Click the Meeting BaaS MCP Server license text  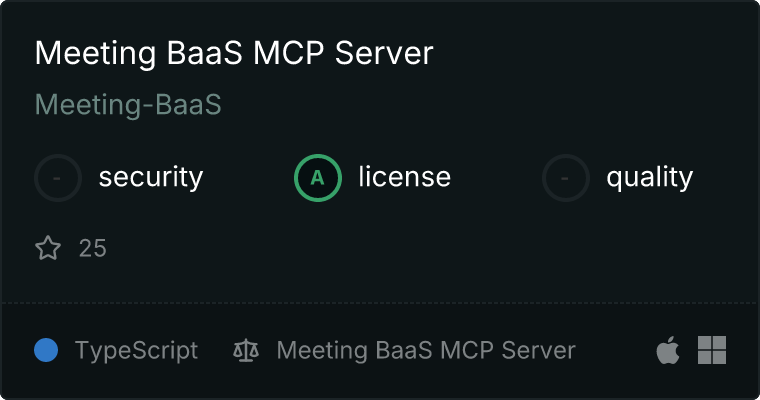(x=426, y=350)
